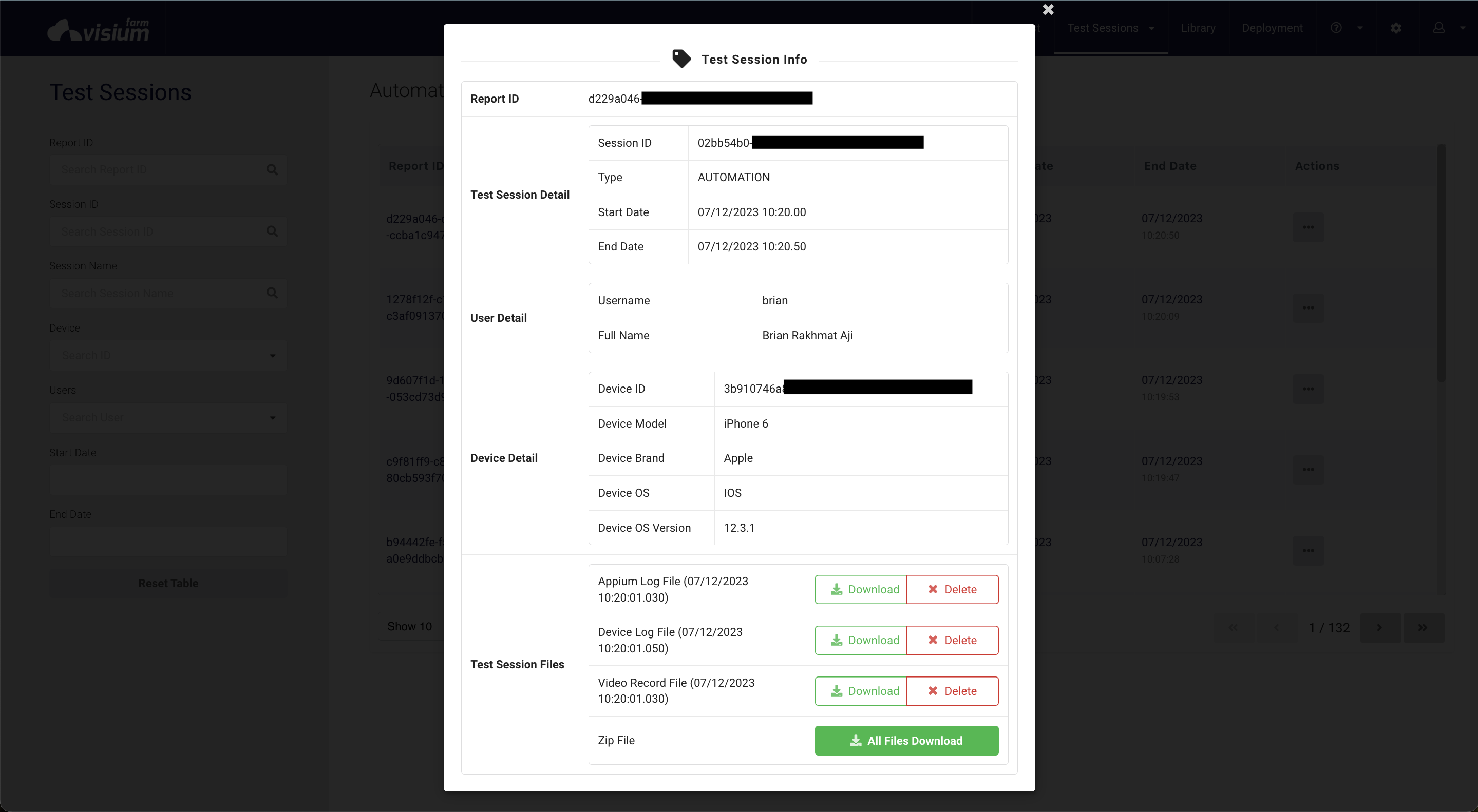This screenshot has width=1478, height=812.
Task: Click the Report ID search magnifier icon
Action: click(272, 170)
